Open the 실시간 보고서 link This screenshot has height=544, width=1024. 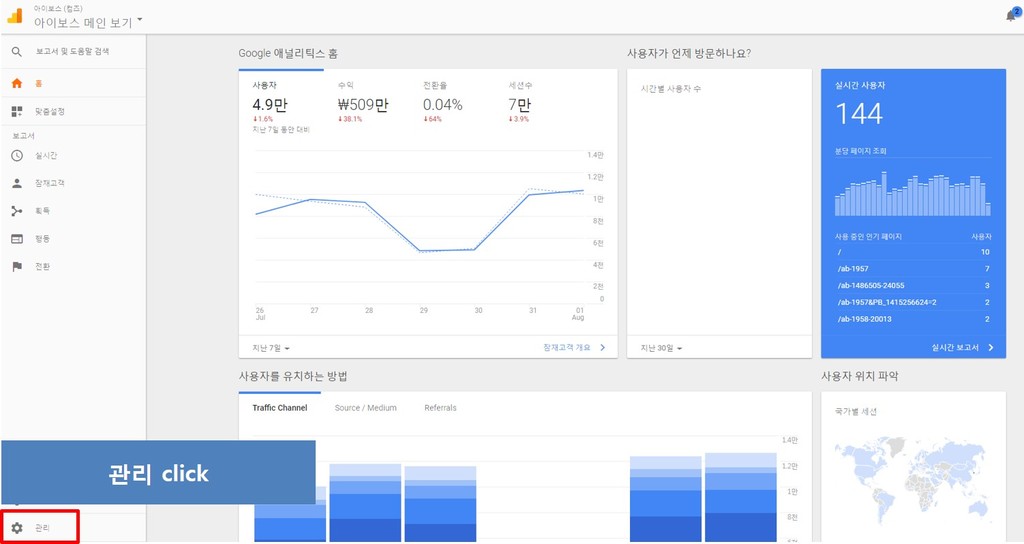click(955, 347)
